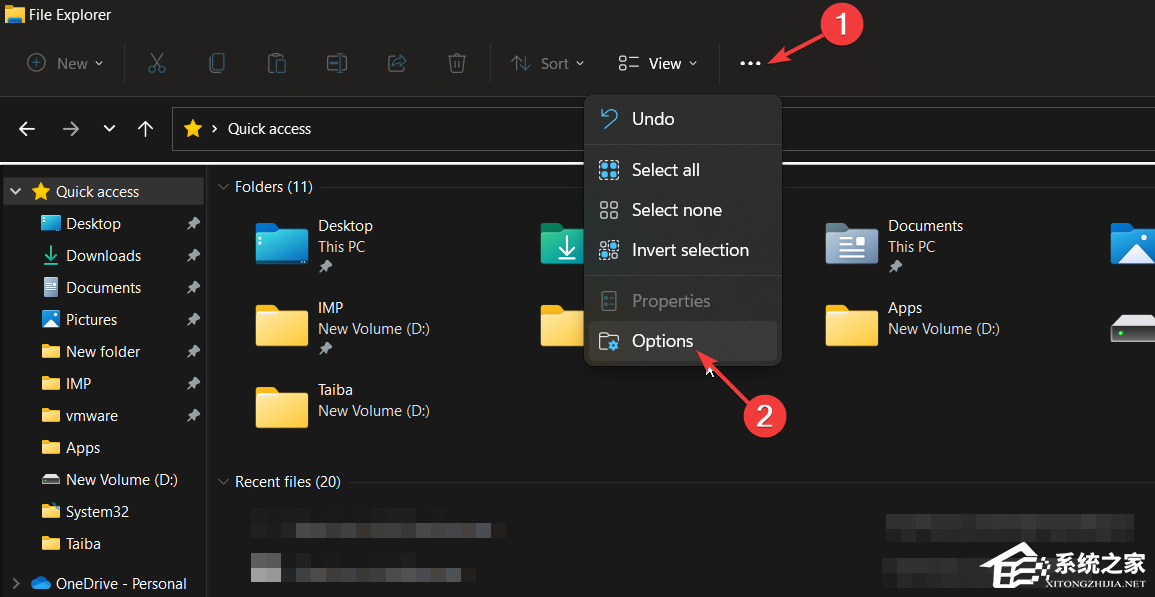Screen dimensions: 1155x597
Task: Expand the OneDrive - Personal tree node
Action: coord(15,583)
